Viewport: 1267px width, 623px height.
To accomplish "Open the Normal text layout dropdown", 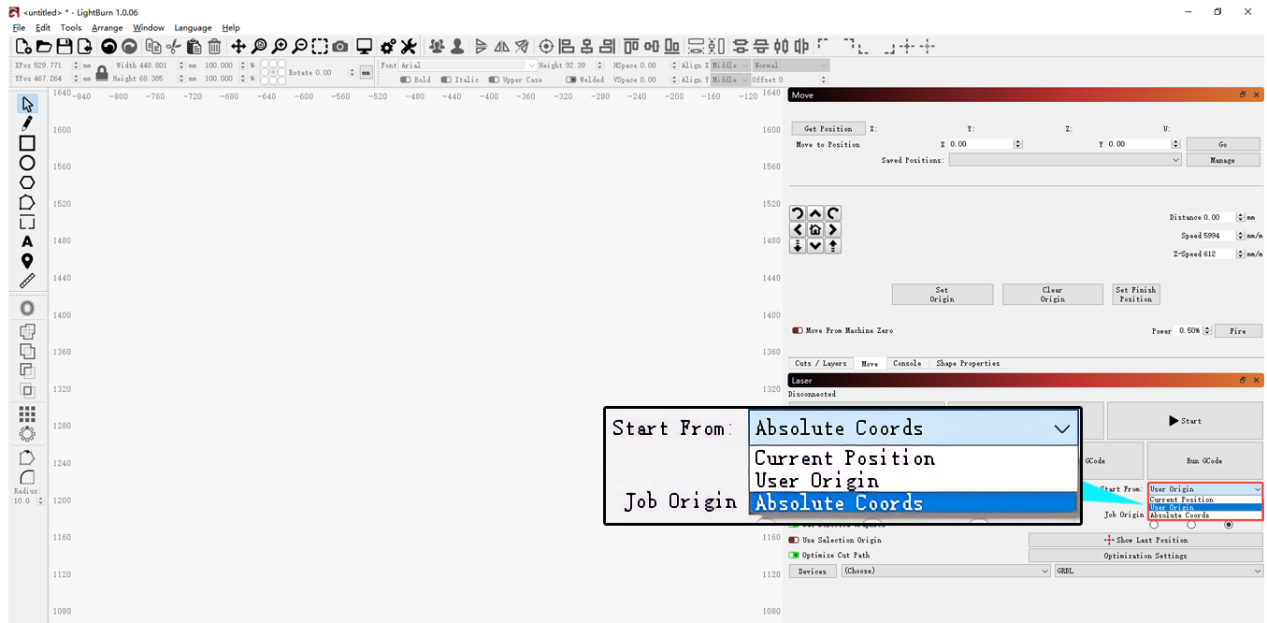I will (790, 65).
